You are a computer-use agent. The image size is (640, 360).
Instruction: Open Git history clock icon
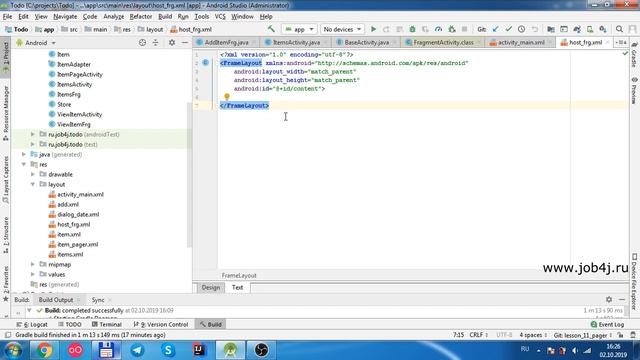point(522,29)
